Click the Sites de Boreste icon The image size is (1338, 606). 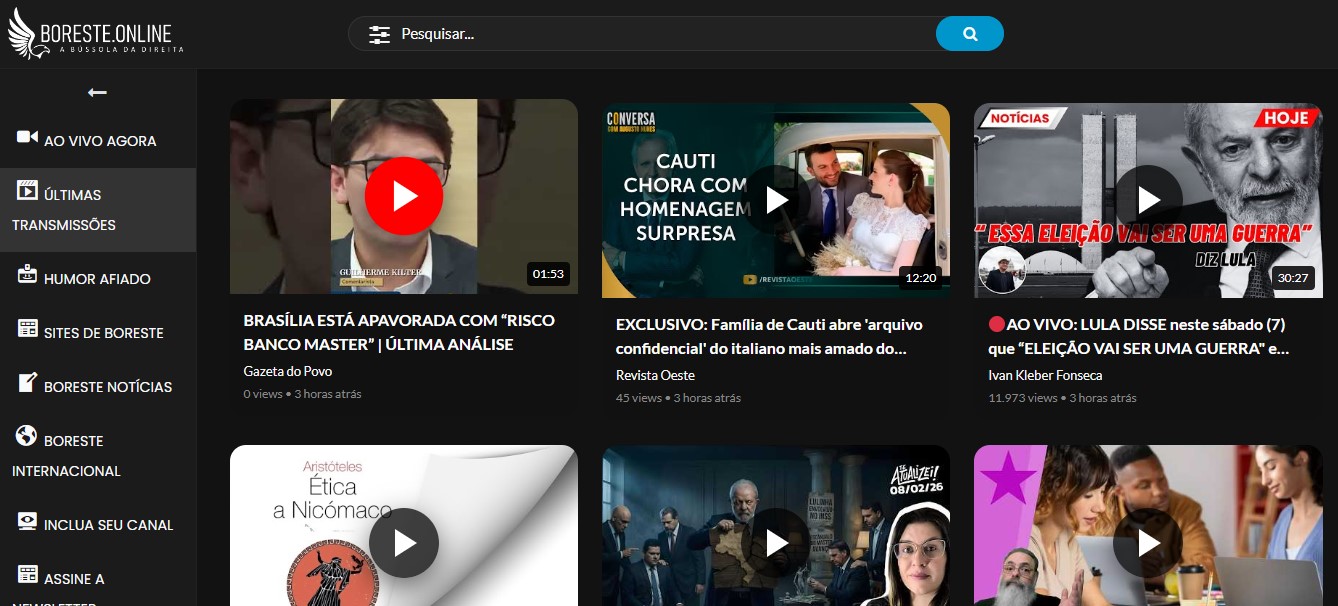(27, 329)
